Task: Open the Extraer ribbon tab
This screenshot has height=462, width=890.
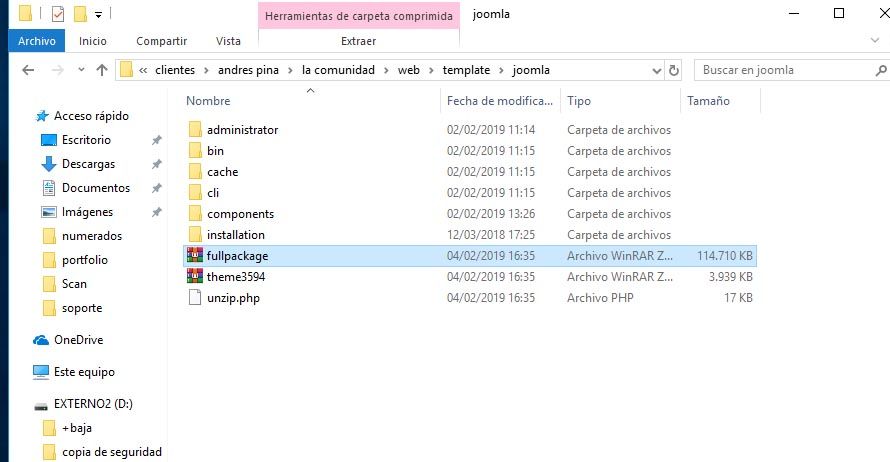Action: pyautogui.click(x=359, y=41)
